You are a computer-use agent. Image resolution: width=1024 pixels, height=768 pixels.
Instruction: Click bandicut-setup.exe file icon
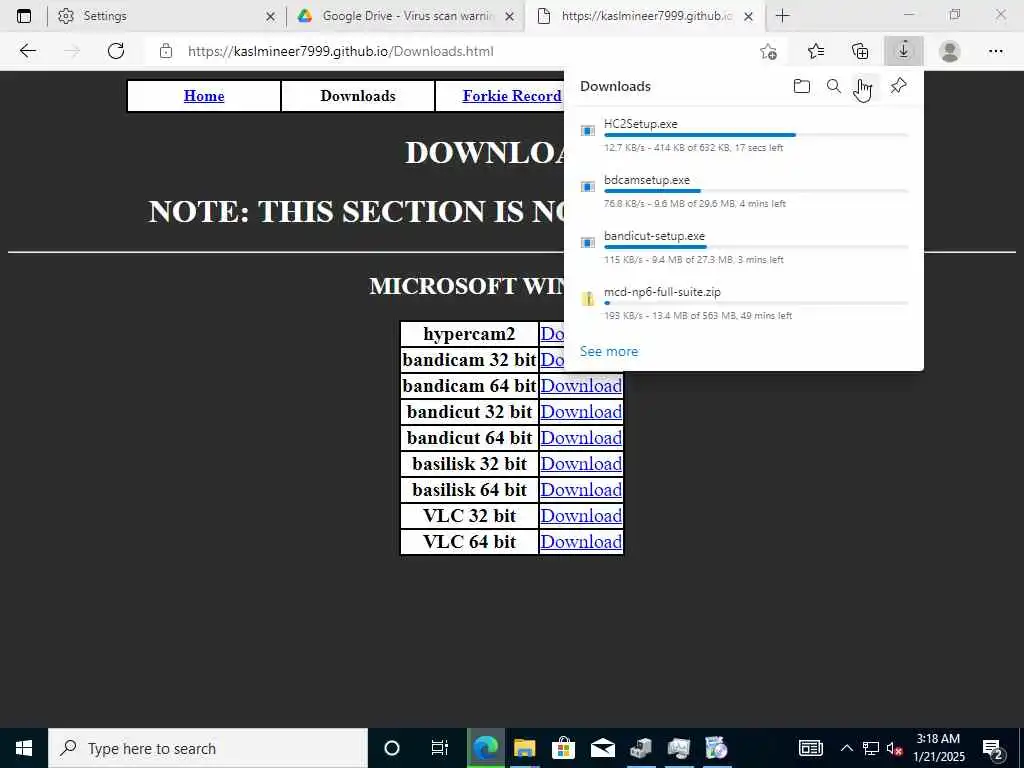[x=588, y=243]
